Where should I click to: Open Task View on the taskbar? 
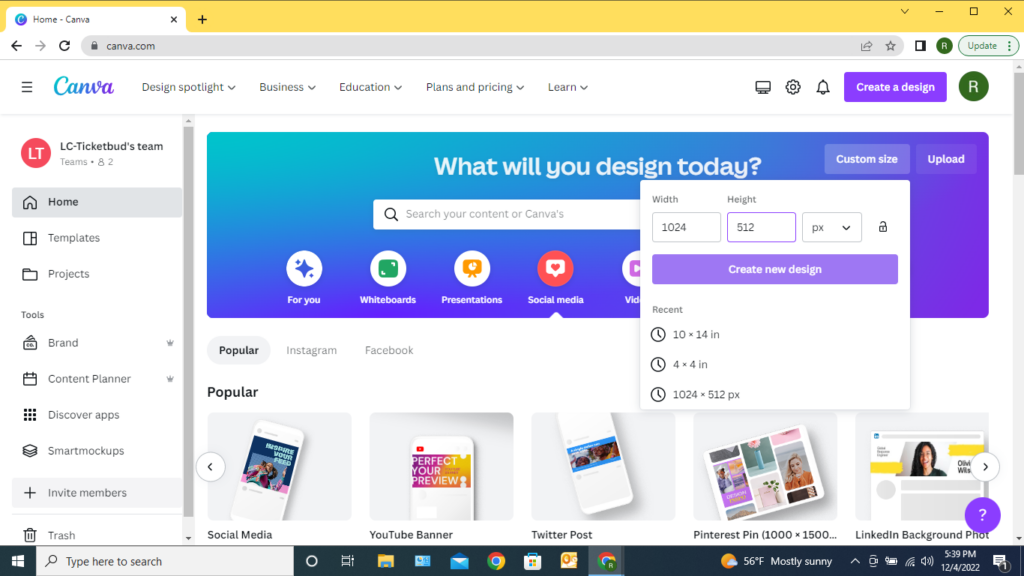pos(347,561)
